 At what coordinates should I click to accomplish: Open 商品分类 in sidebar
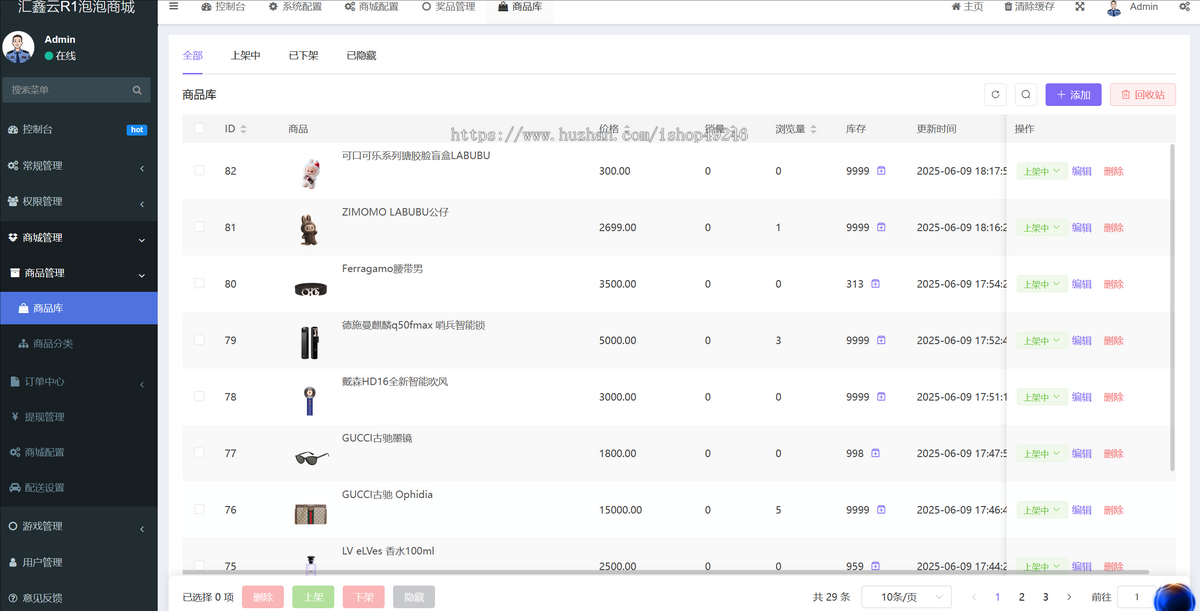click(79, 344)
